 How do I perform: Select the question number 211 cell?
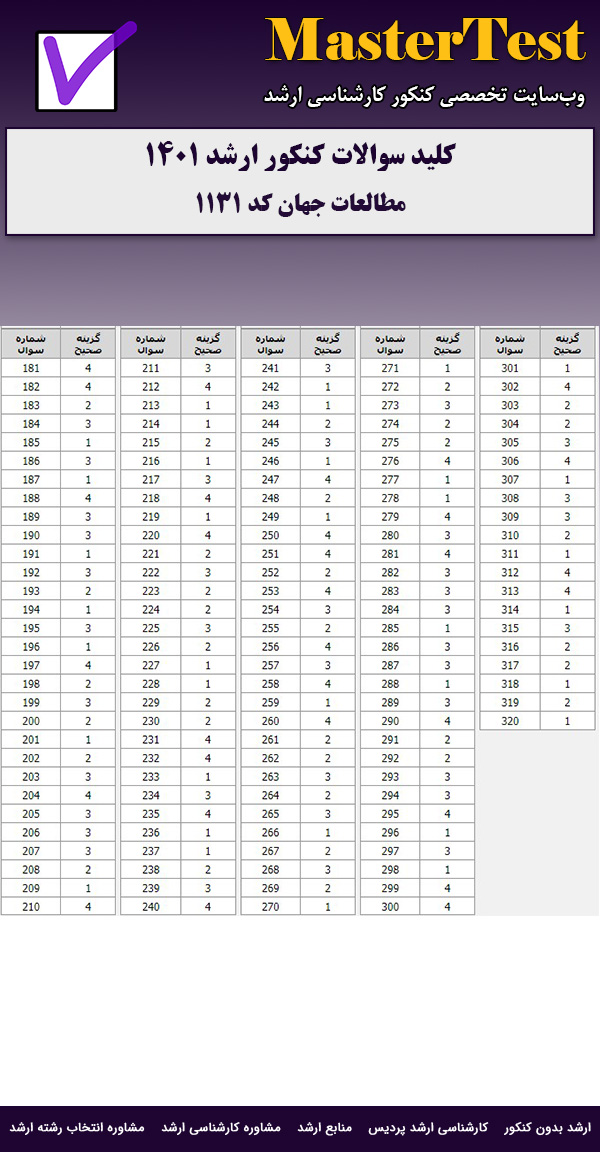pos(151,368)
